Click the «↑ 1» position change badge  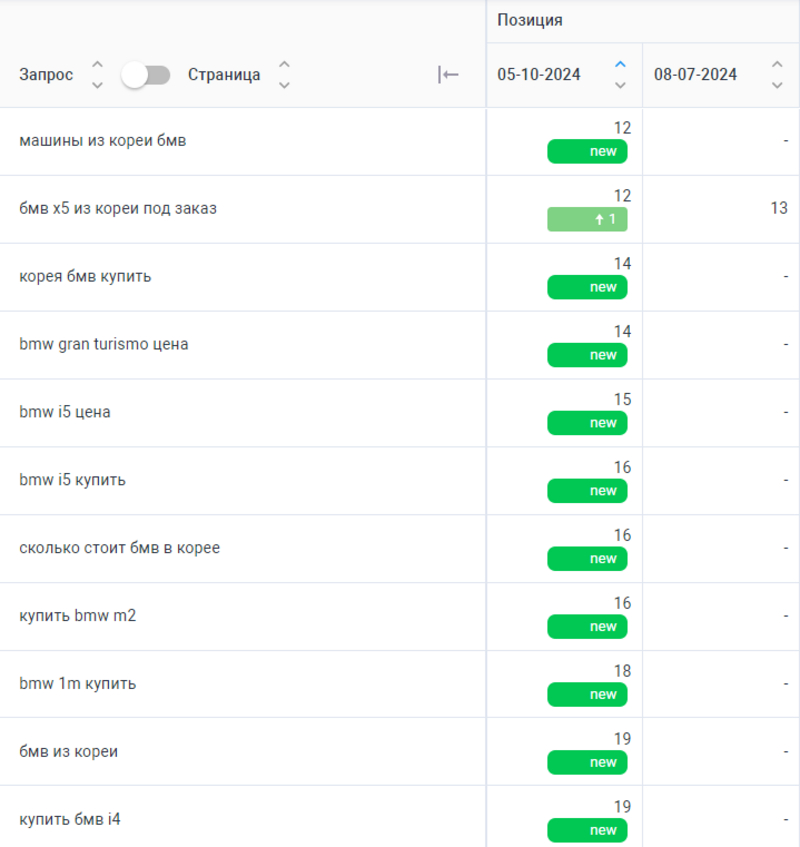click(x=587, y=219)
